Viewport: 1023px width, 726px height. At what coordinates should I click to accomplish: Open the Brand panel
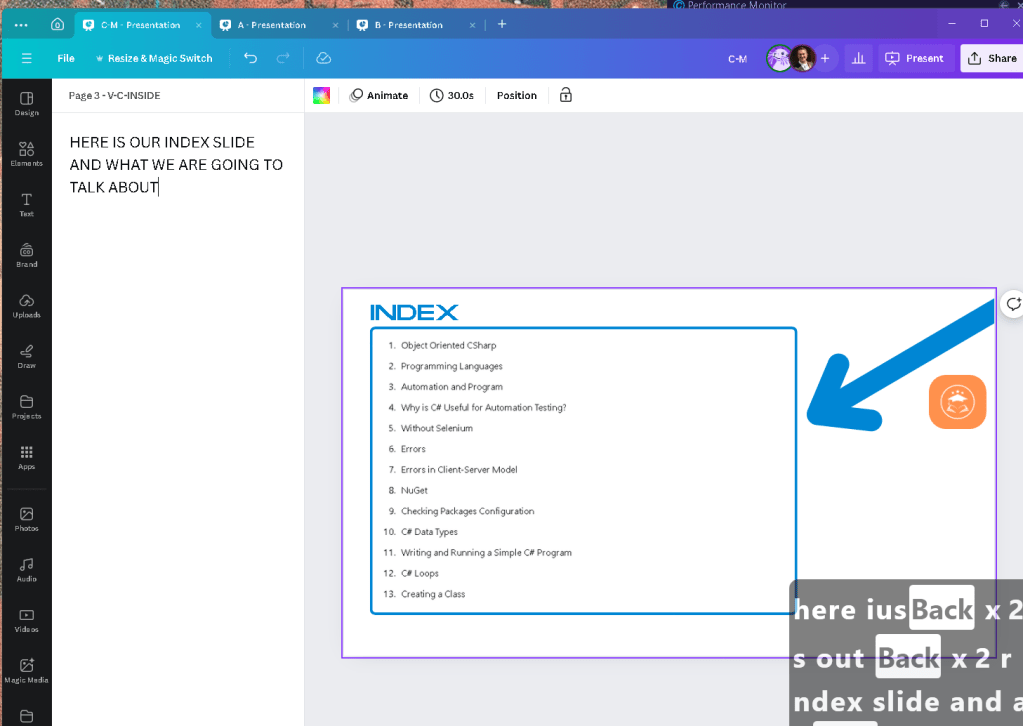(27, 255)
